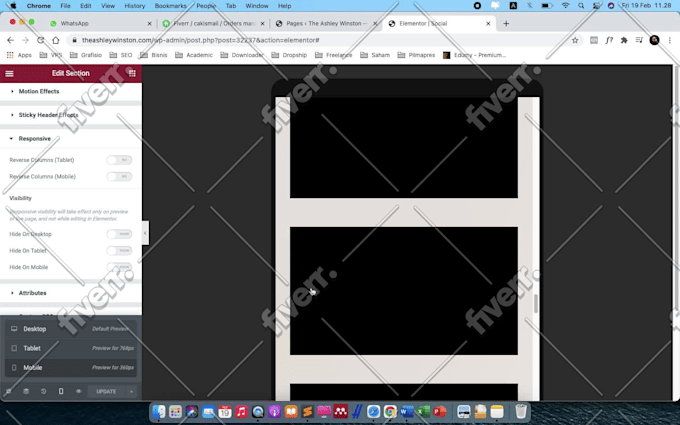Viewport: 680px width, 425px height.
Task: Expand the Attributes section
Action: (x=71, y=293)
